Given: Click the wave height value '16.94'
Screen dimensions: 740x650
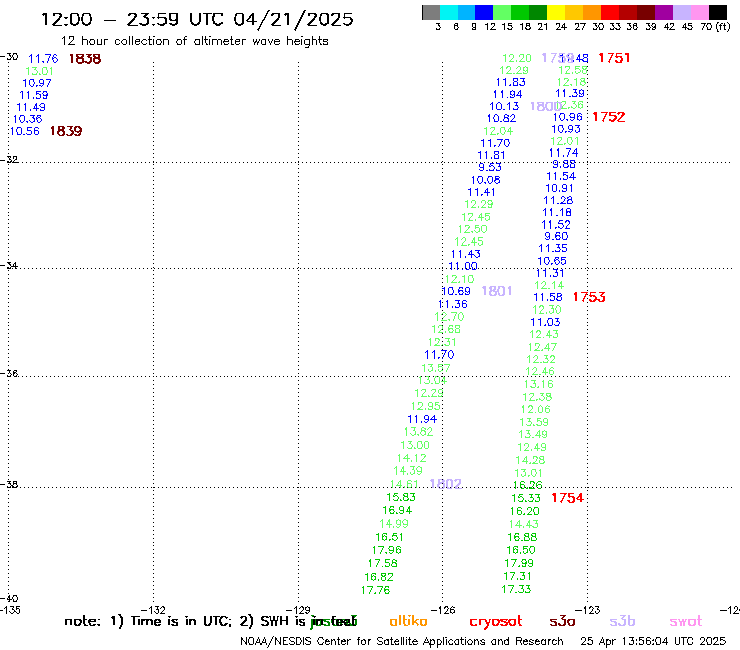Looking at the screenshot, I should pyautogui.click(x=397, y=510).
